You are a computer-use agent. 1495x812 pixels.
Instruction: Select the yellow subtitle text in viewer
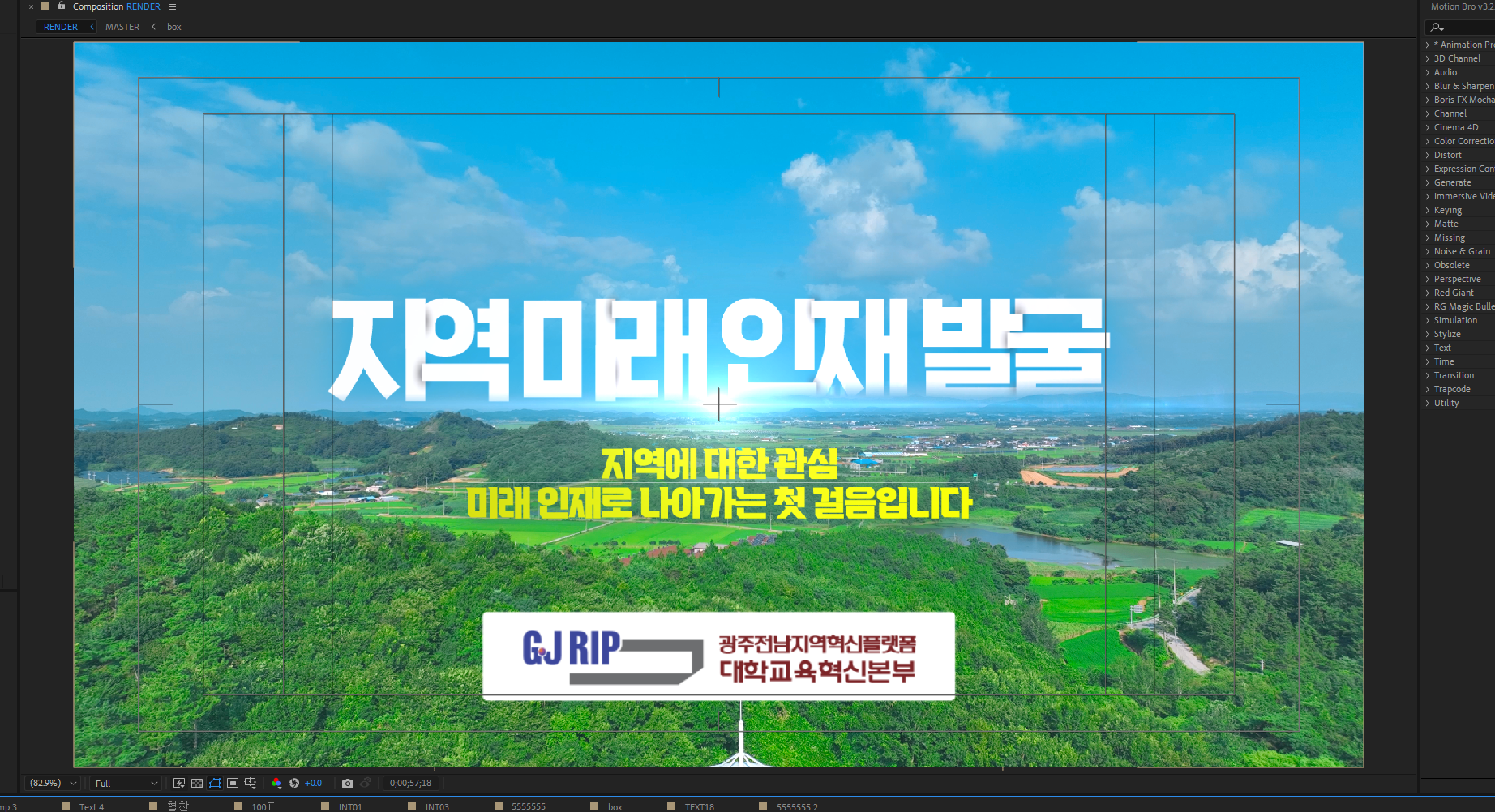[x=718, y=484]
